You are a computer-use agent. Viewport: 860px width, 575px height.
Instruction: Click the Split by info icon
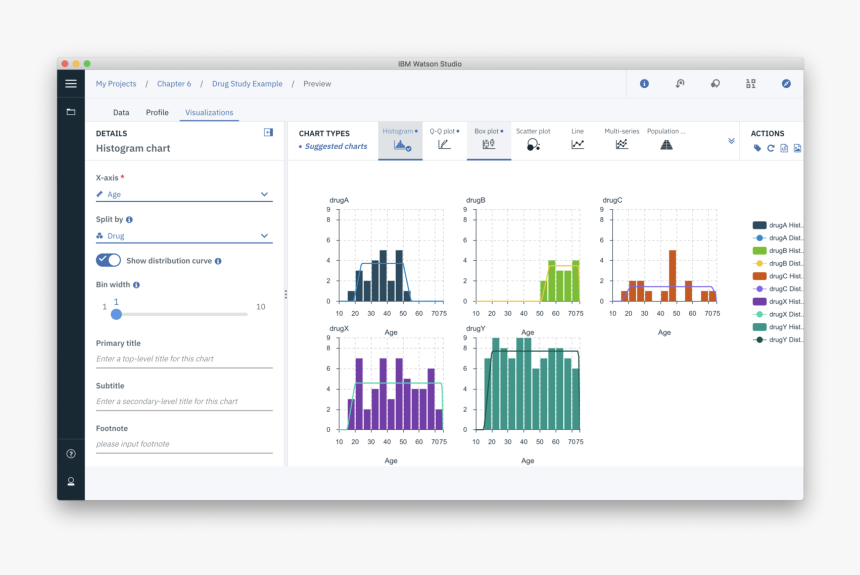[x=129, y=219]
